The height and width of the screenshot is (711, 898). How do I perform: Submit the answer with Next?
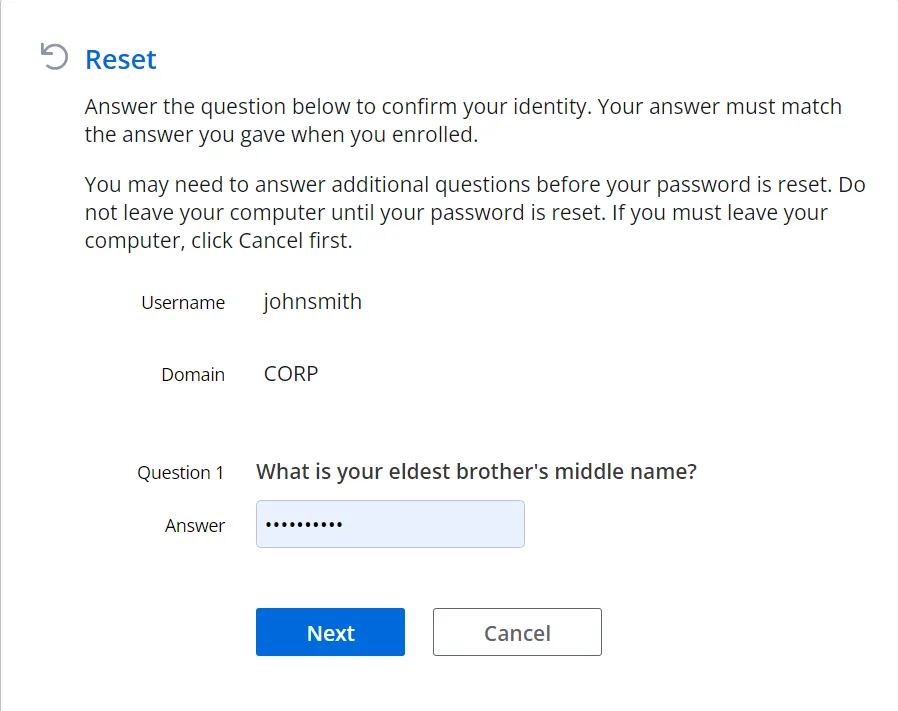(330, 632)
